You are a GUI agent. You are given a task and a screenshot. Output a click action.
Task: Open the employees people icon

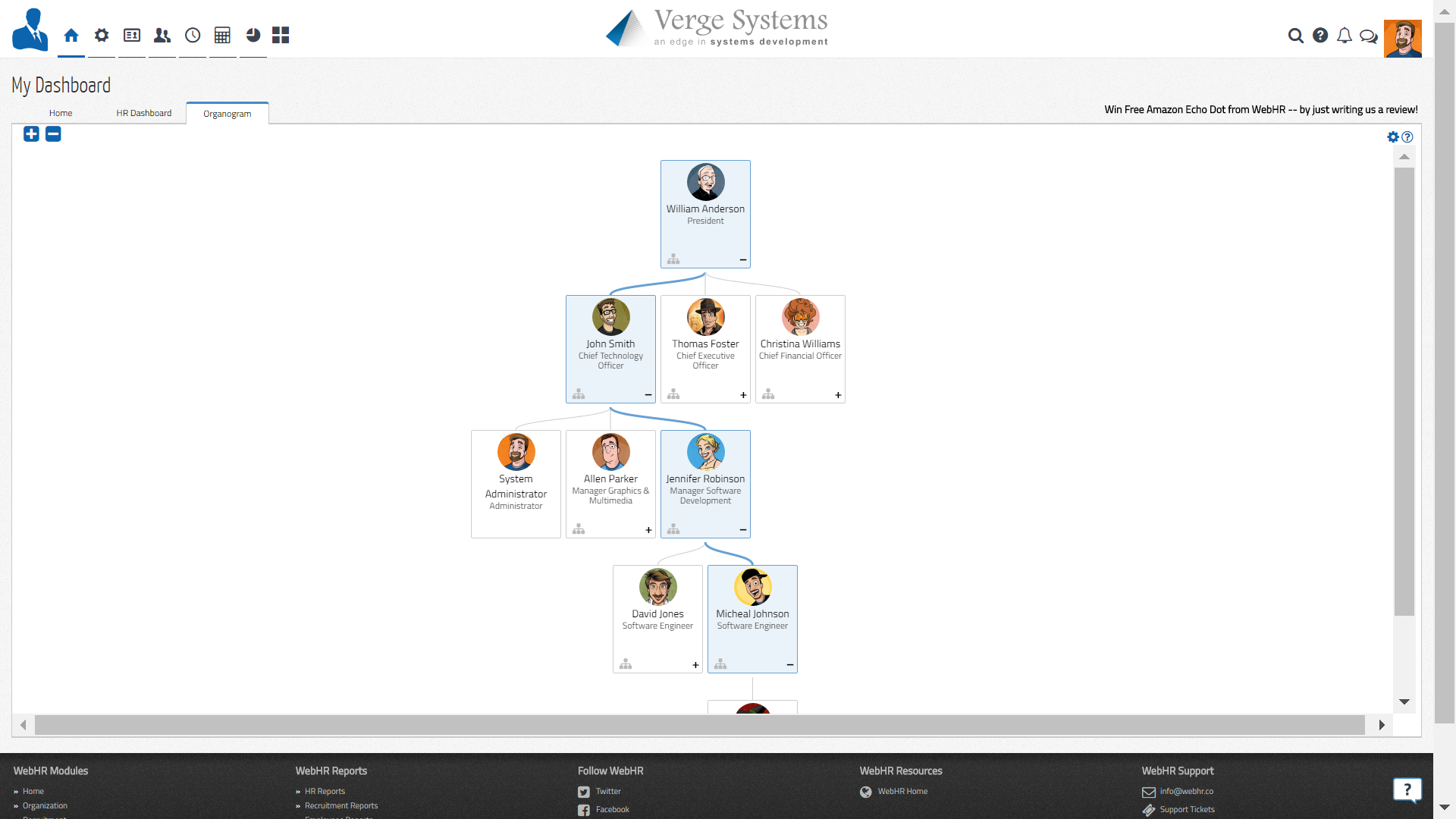point(162,36)
